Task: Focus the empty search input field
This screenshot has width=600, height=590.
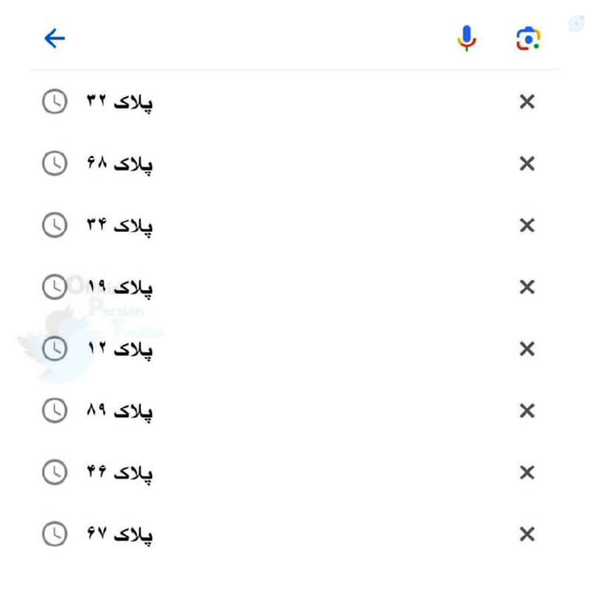Action: [250, 39]
